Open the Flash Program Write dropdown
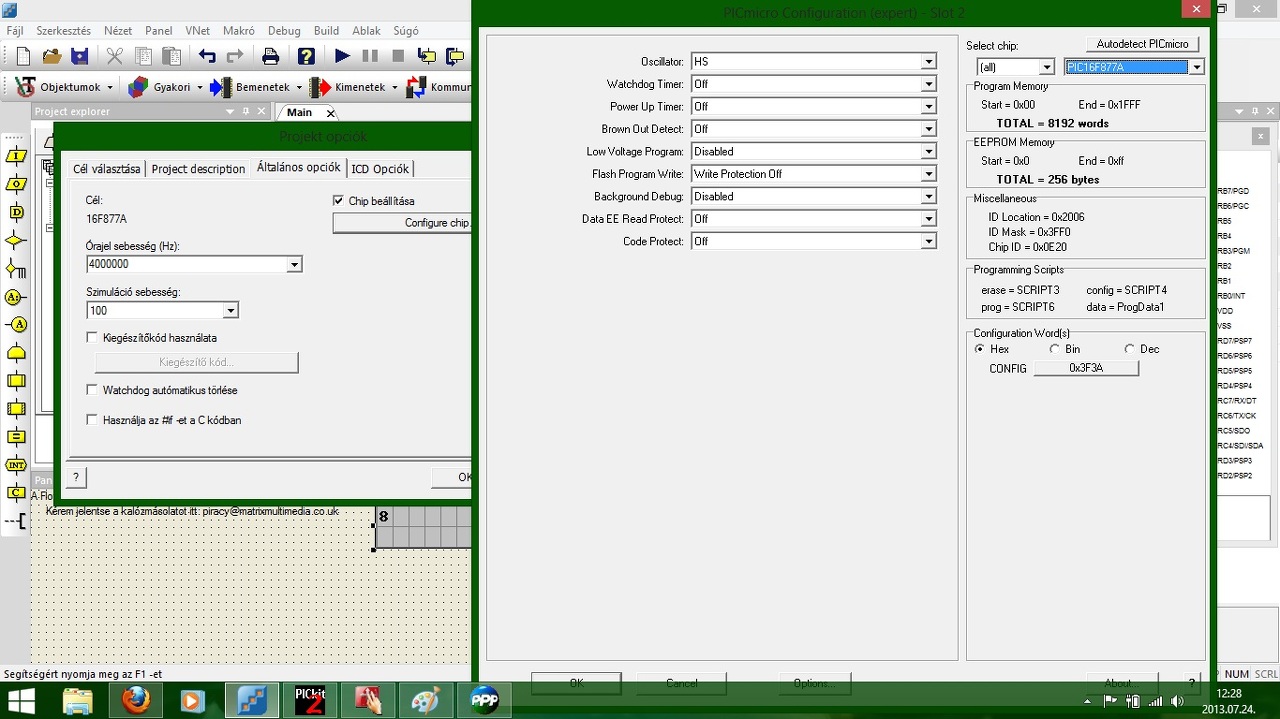 coord(928,174)
